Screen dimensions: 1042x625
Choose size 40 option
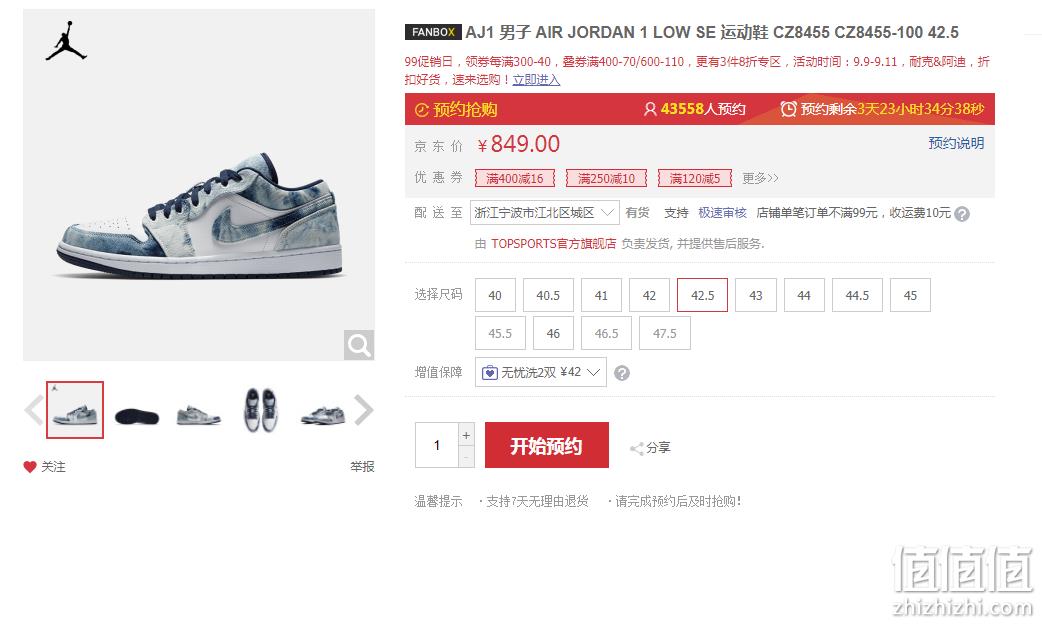coord(495,295)
